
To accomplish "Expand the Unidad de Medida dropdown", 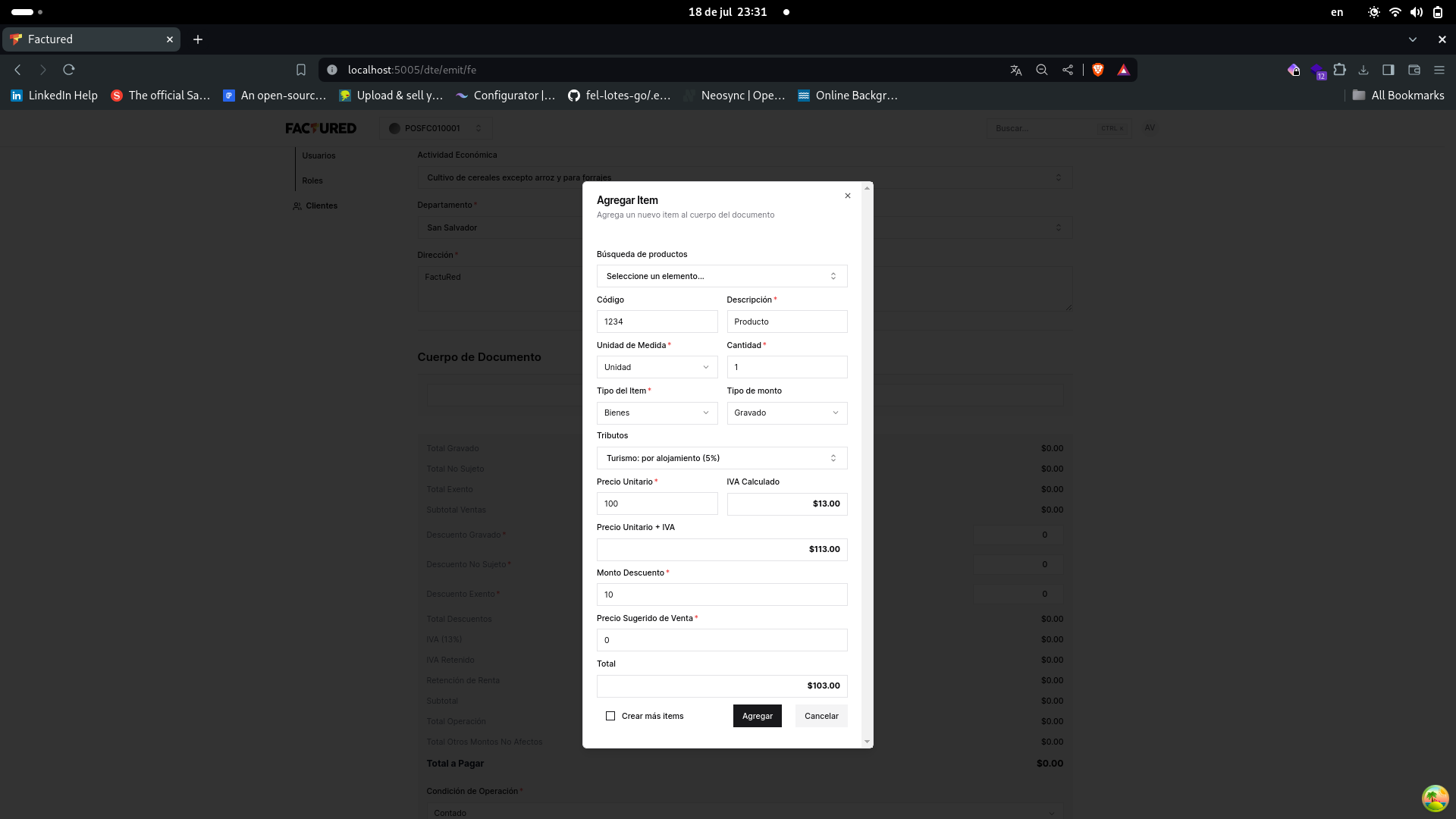I will (657, 367).
